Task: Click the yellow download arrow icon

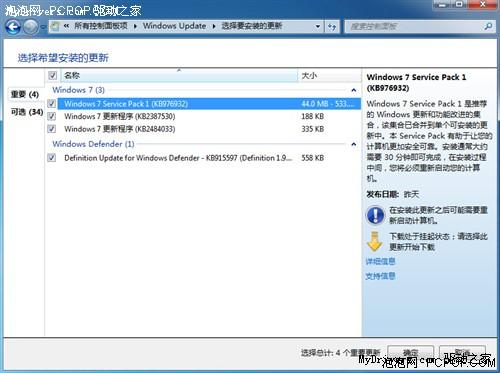Action: pyautogui.click(x=374, y=241)
